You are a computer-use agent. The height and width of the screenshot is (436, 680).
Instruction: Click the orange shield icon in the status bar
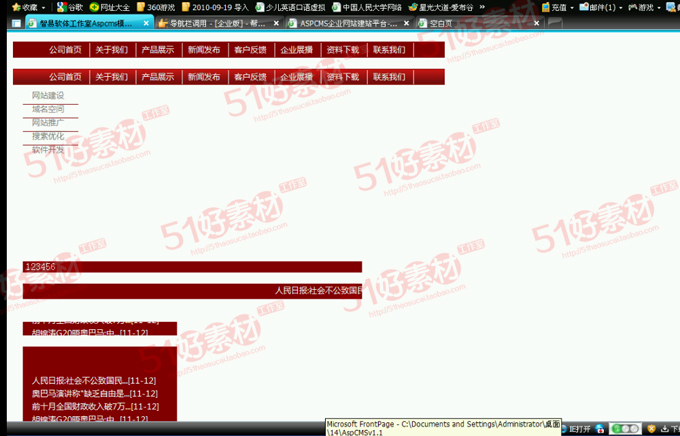click(x=651, y=429)
